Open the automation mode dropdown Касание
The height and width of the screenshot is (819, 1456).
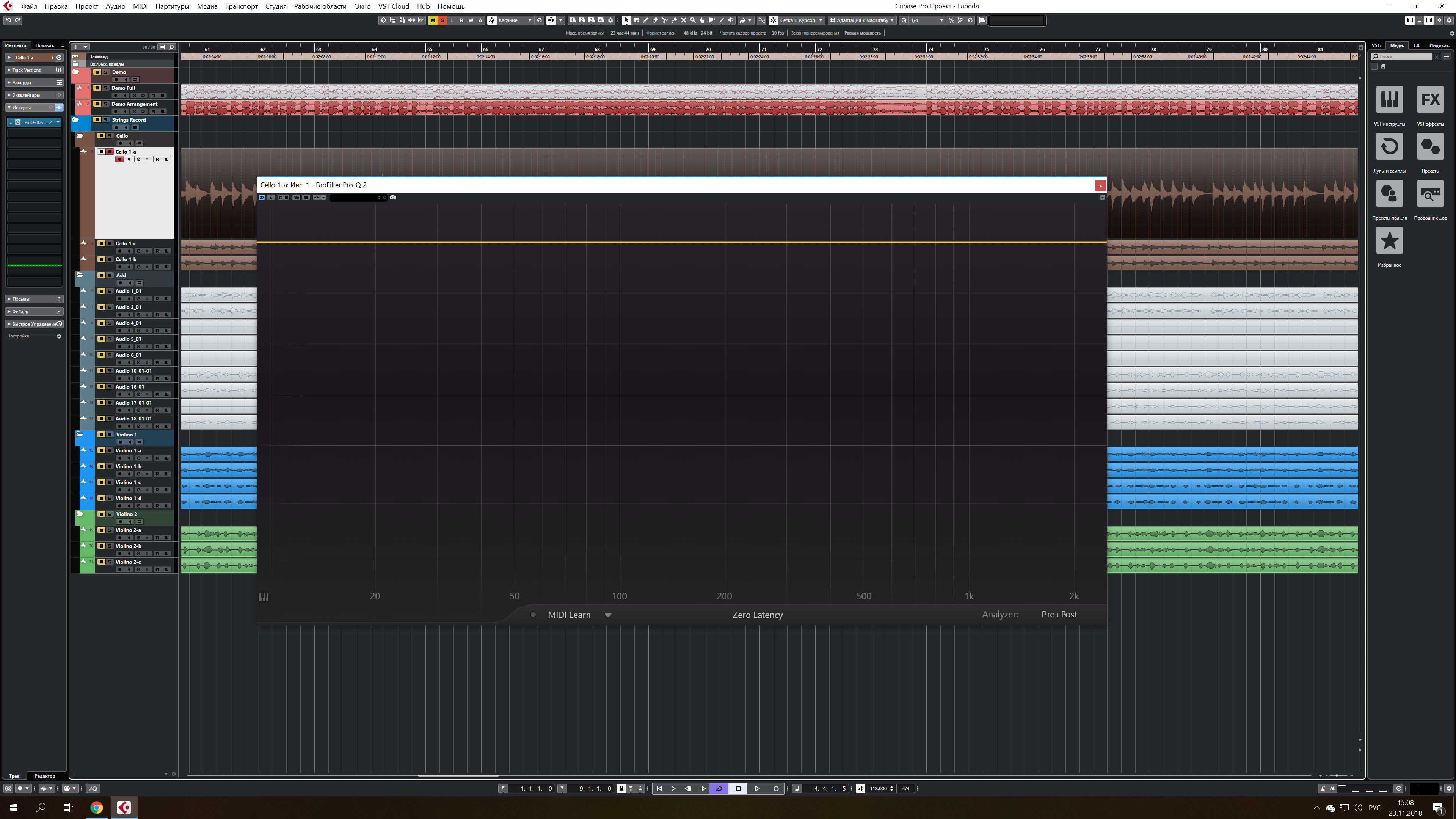point(514,20)
